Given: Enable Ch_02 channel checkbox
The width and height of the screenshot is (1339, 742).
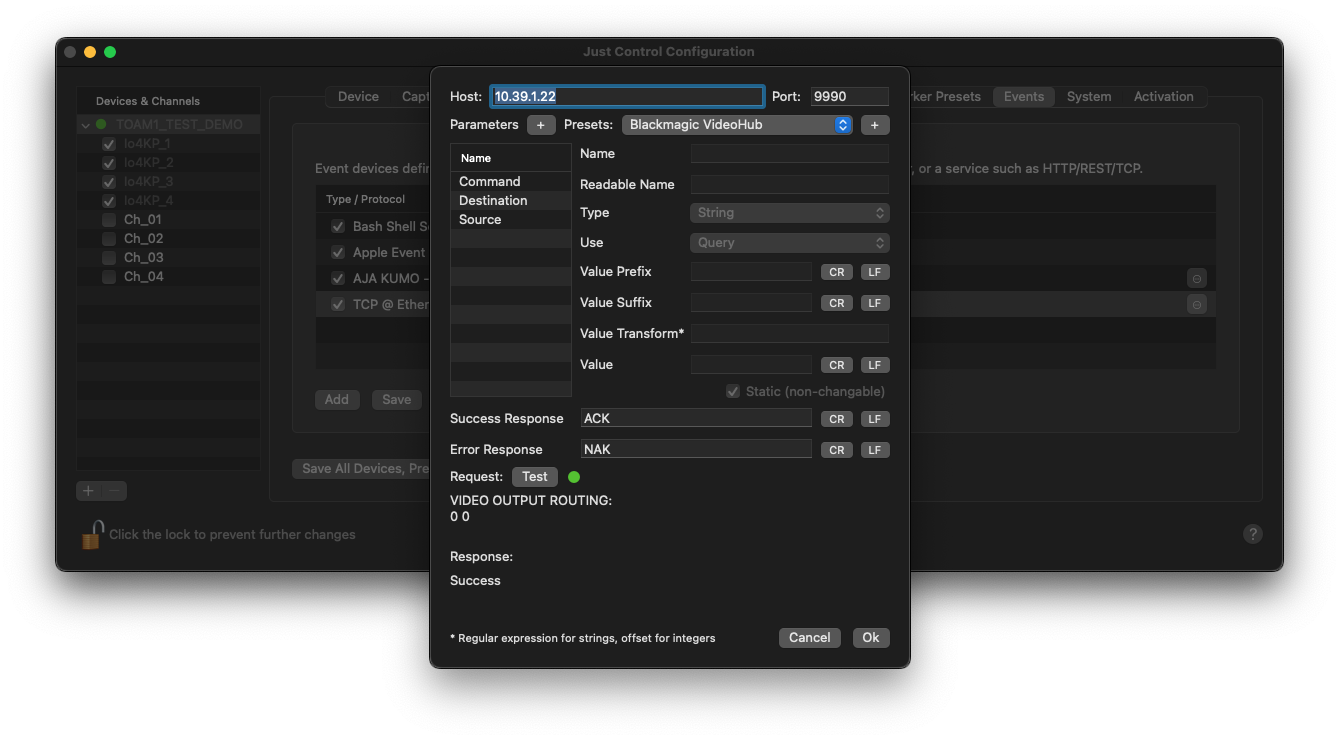Looking at the screenshot, I should pos(109,239).
